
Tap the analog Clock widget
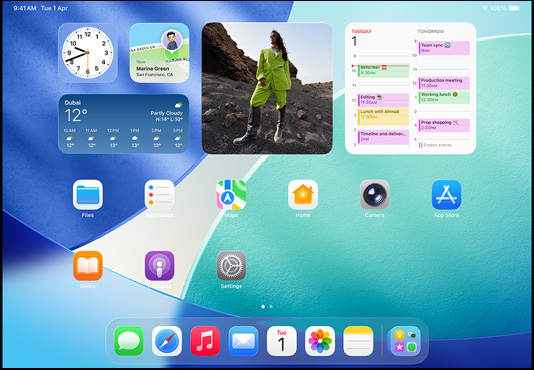[x=88, y=53]
